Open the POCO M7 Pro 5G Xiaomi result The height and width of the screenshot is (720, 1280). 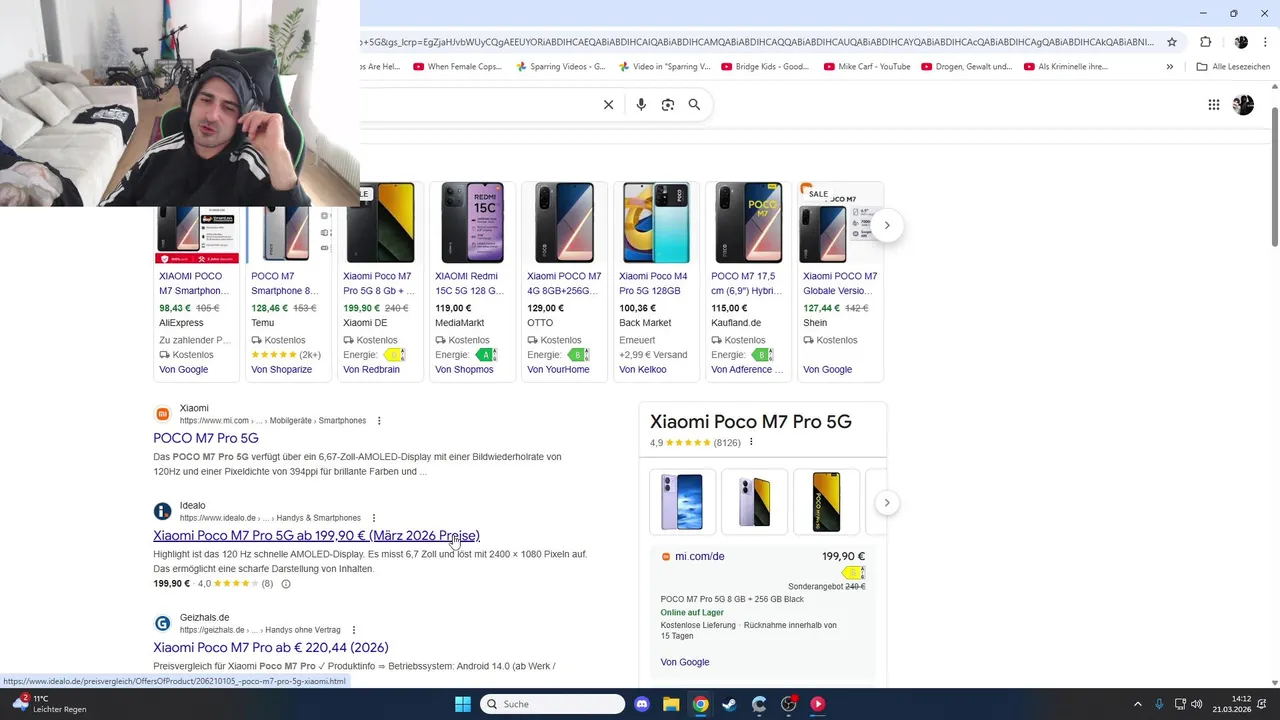(206, 438)
